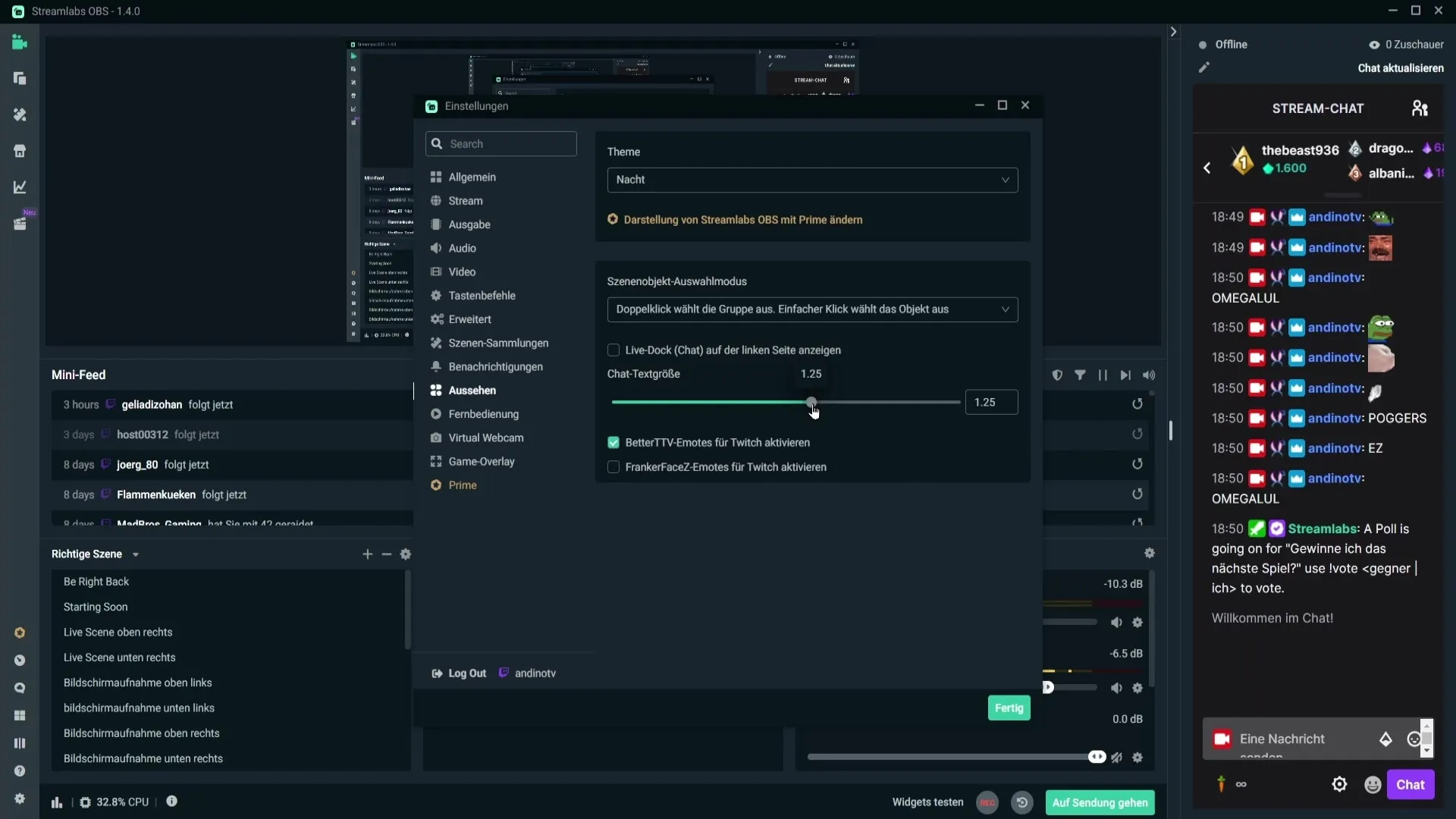Click the Live Scene oben rechts scene item
The height and width of the screenshot is (819, 1456).
[x=118, y=631]
